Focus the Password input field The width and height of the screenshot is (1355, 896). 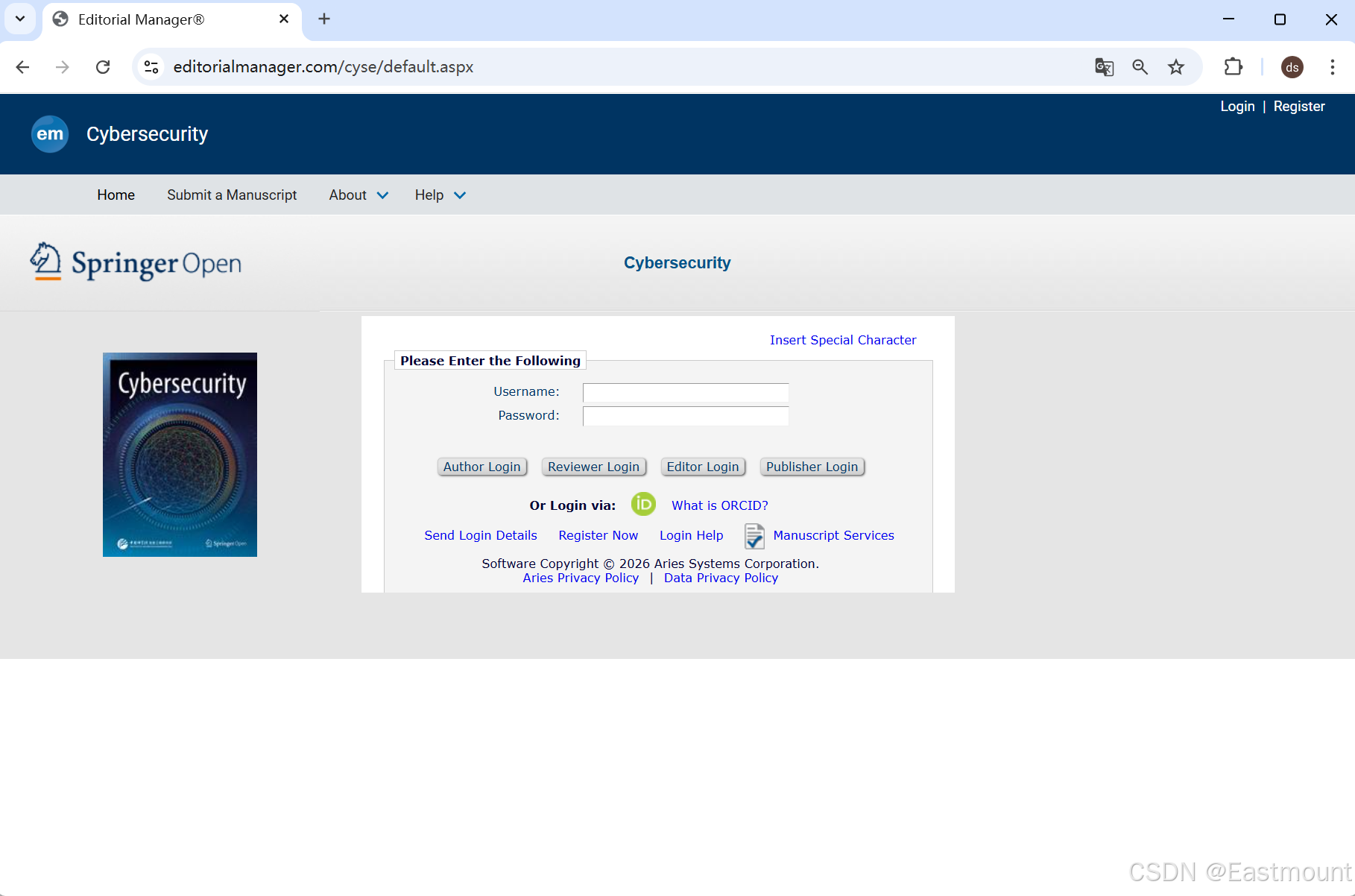[686, 416]
